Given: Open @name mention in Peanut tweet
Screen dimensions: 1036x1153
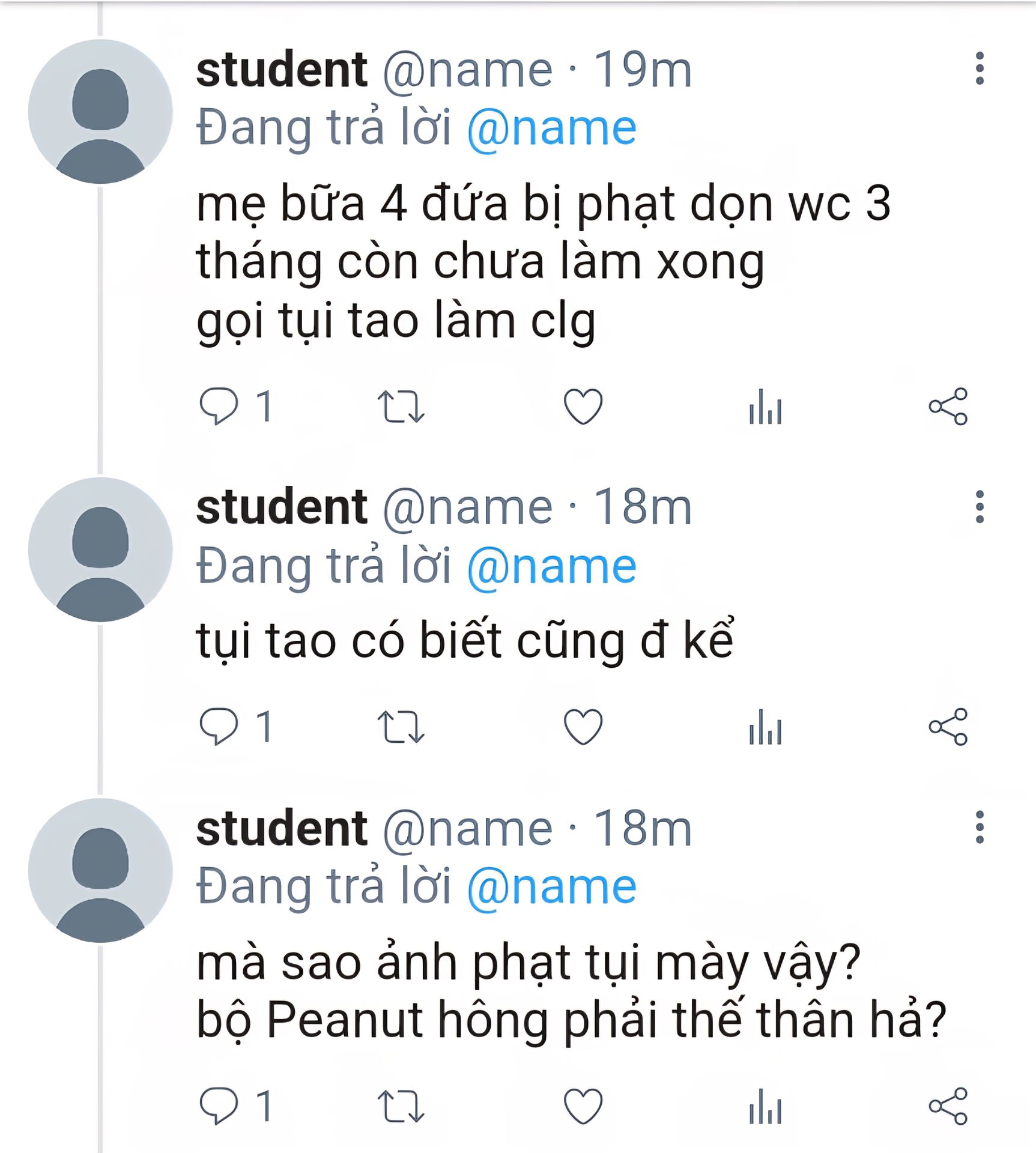Looking at the screenshot, I should click(x=551, y=888).
